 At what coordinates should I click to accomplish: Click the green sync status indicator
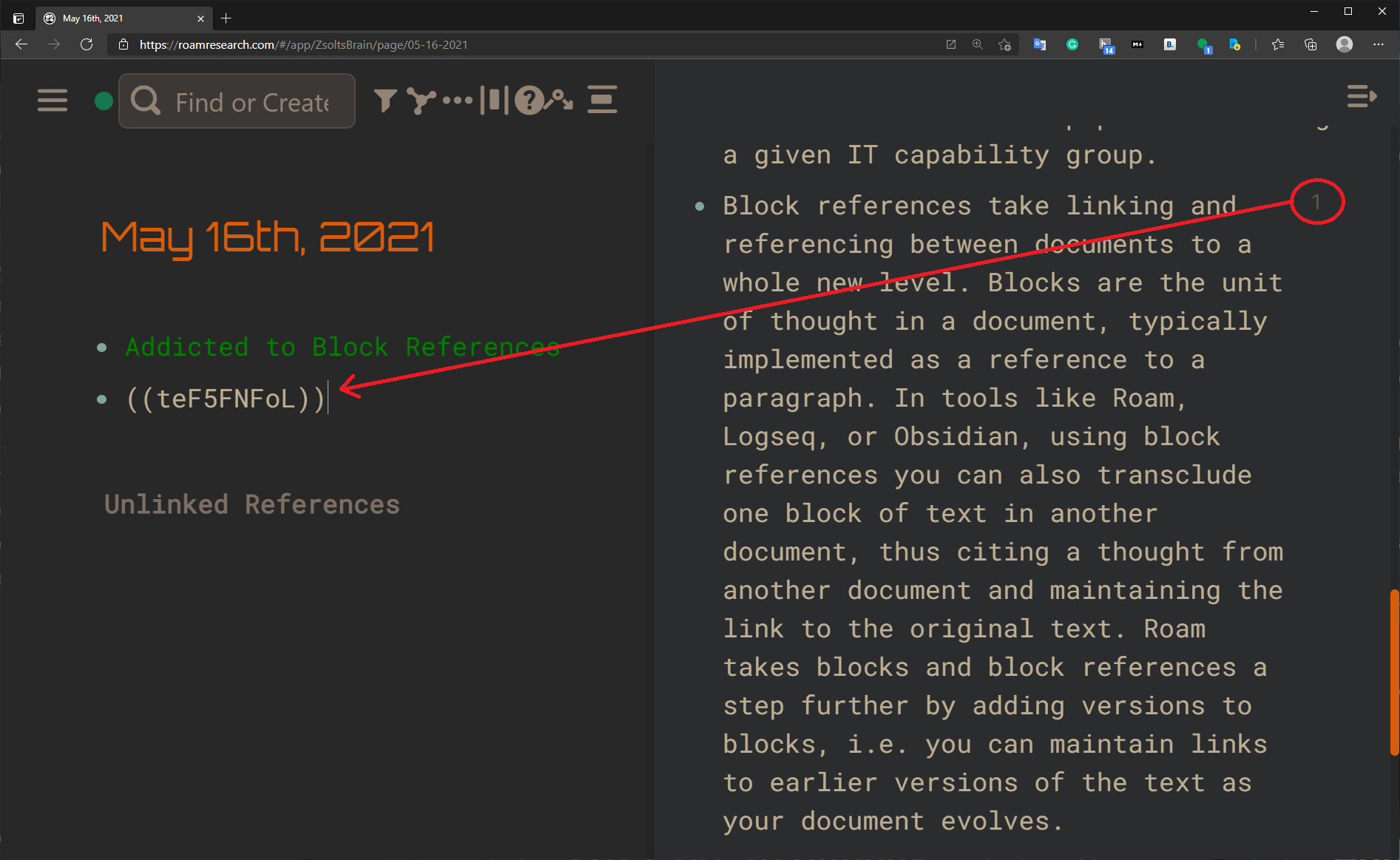[x=104, y=101]
